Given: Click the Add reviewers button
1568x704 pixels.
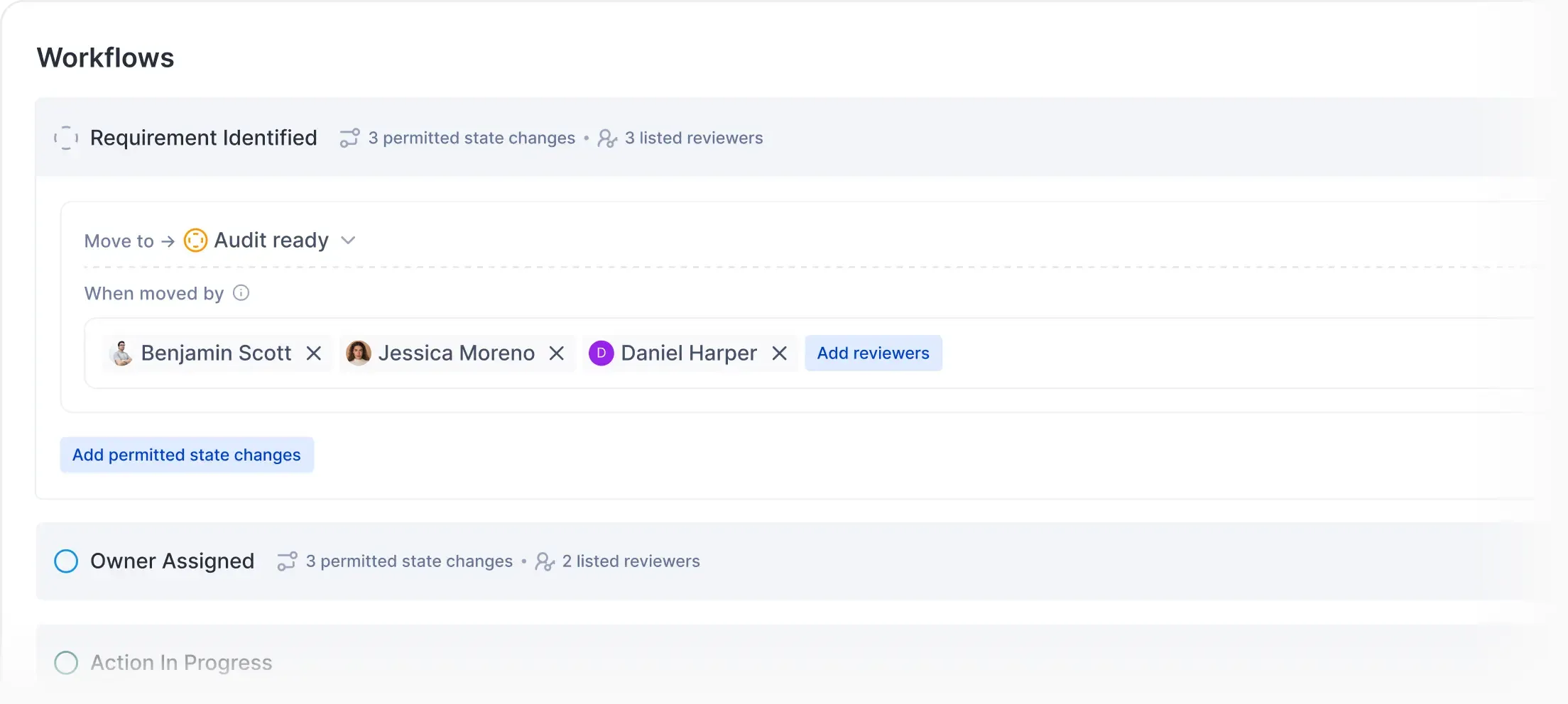Looking at the screenshot, I should (873, 353).
